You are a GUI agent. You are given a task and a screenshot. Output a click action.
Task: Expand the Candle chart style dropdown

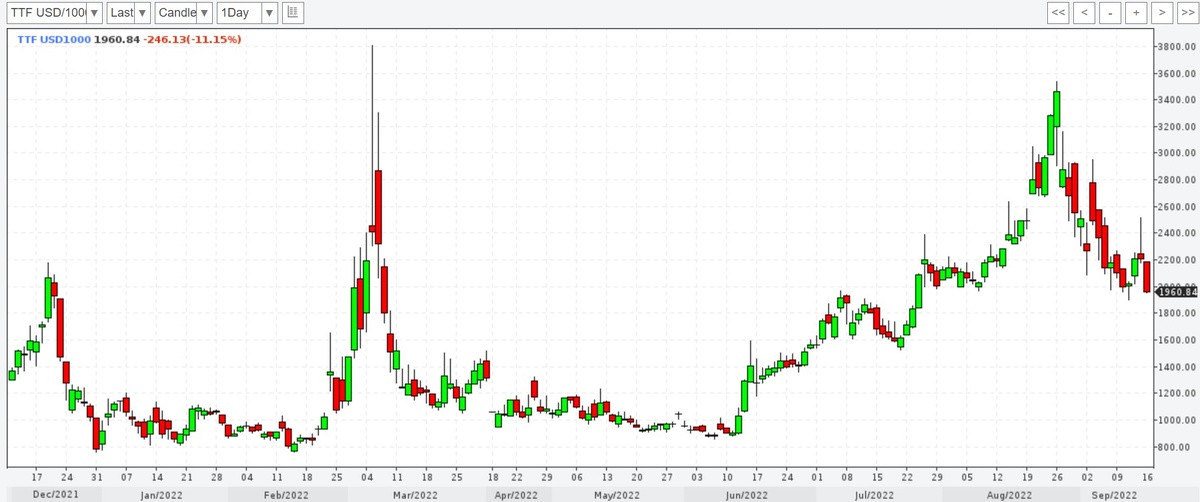[x=184, y=13]
